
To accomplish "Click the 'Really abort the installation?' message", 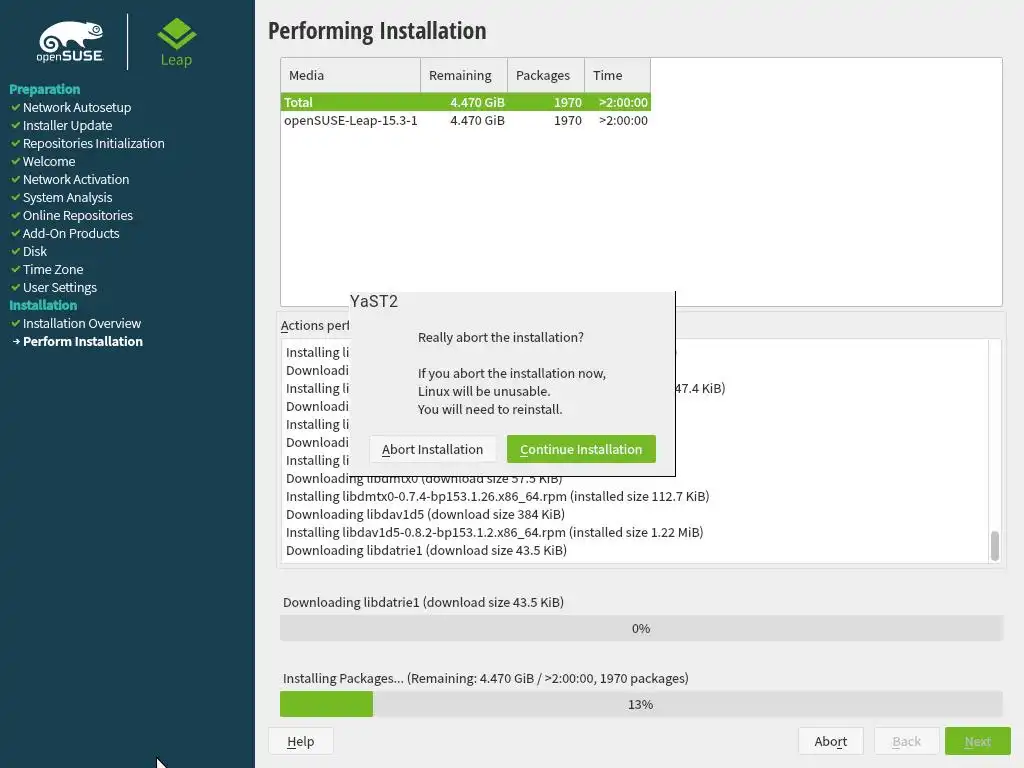I will [501, 338].
